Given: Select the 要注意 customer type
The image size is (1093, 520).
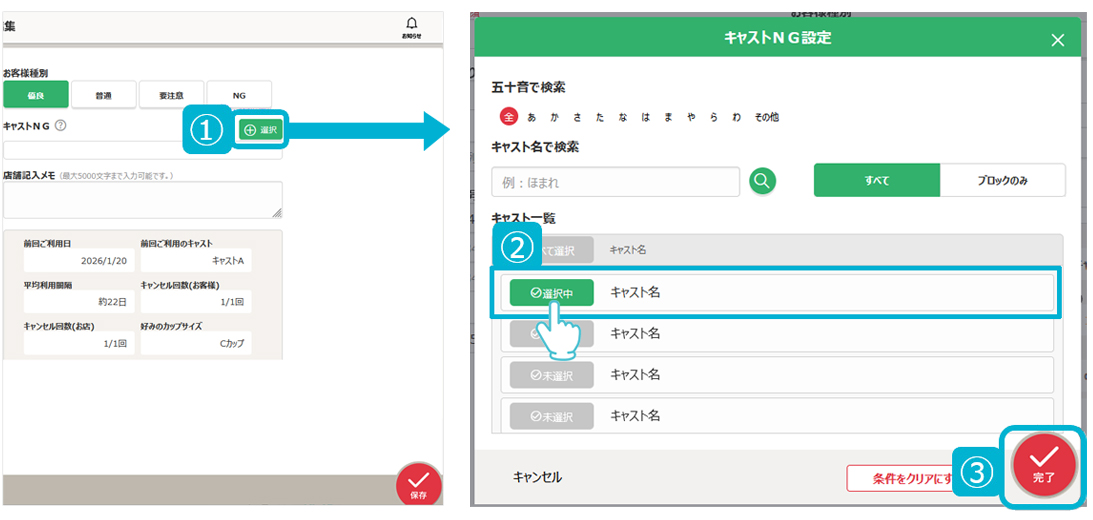Looking at the screenshot, I should 171,95.
